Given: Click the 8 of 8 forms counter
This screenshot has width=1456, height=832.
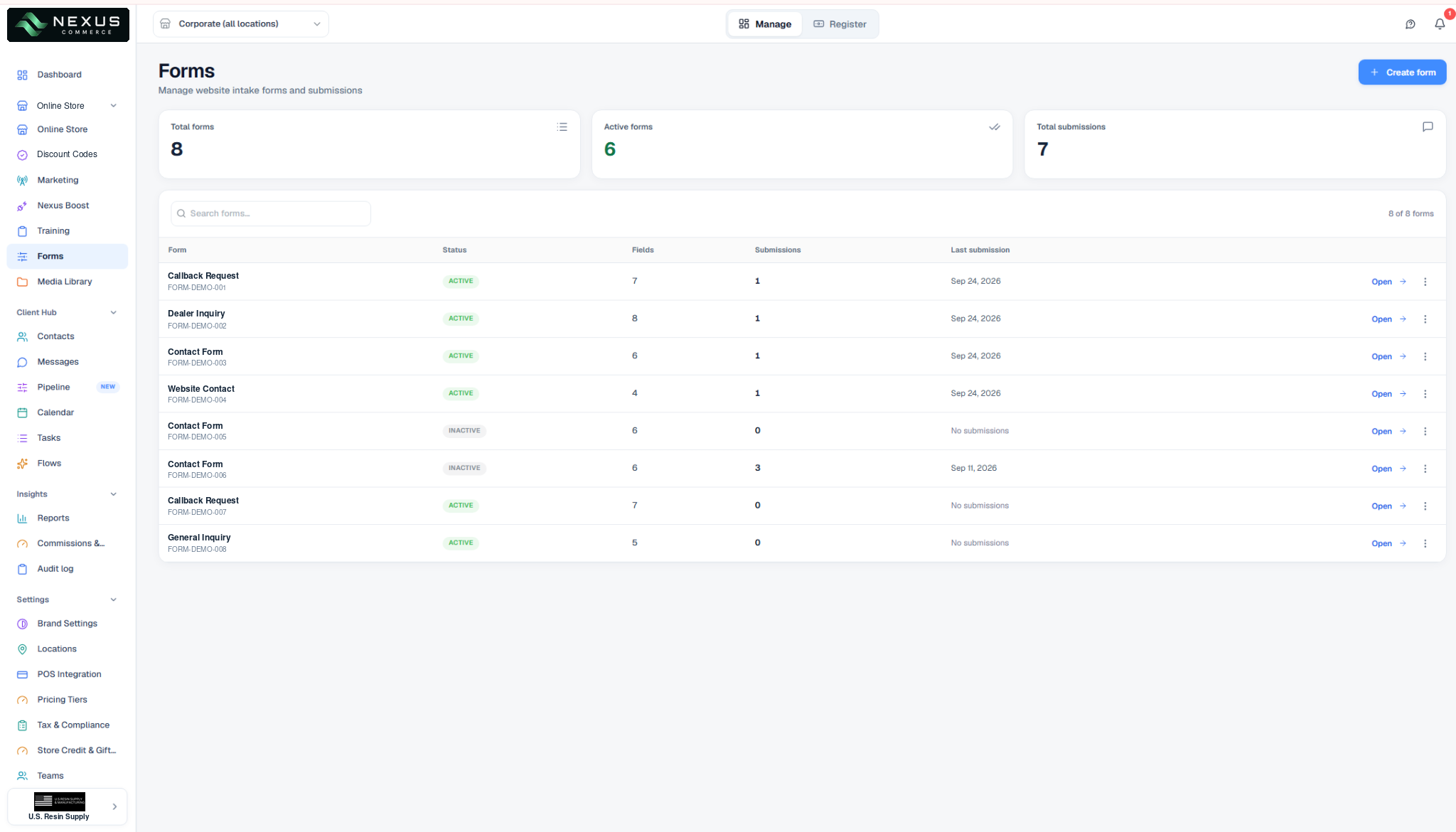Looking at the screenshot, I should tap(1410, 213).
